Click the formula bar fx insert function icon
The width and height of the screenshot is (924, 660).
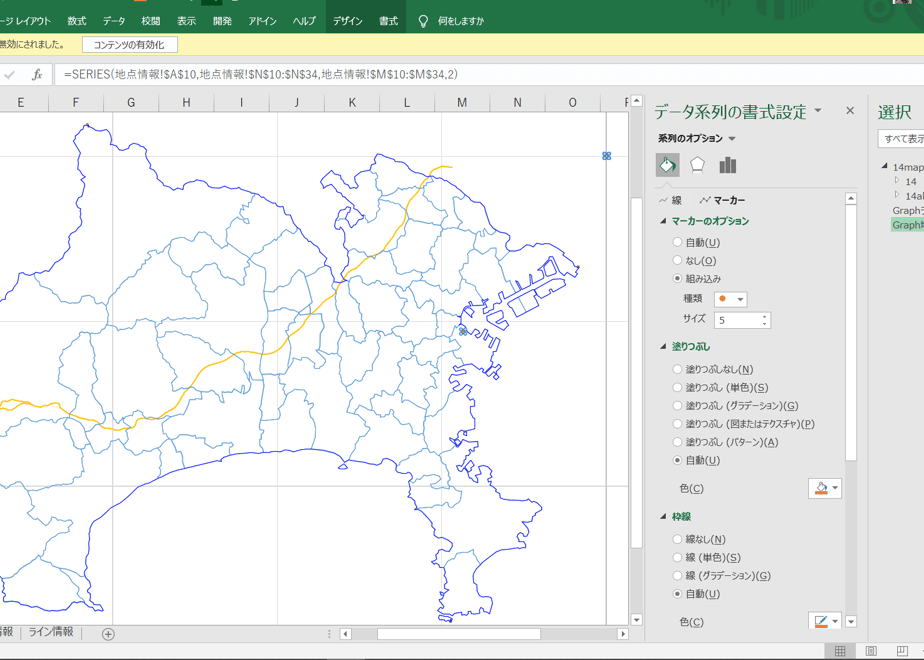37,74
